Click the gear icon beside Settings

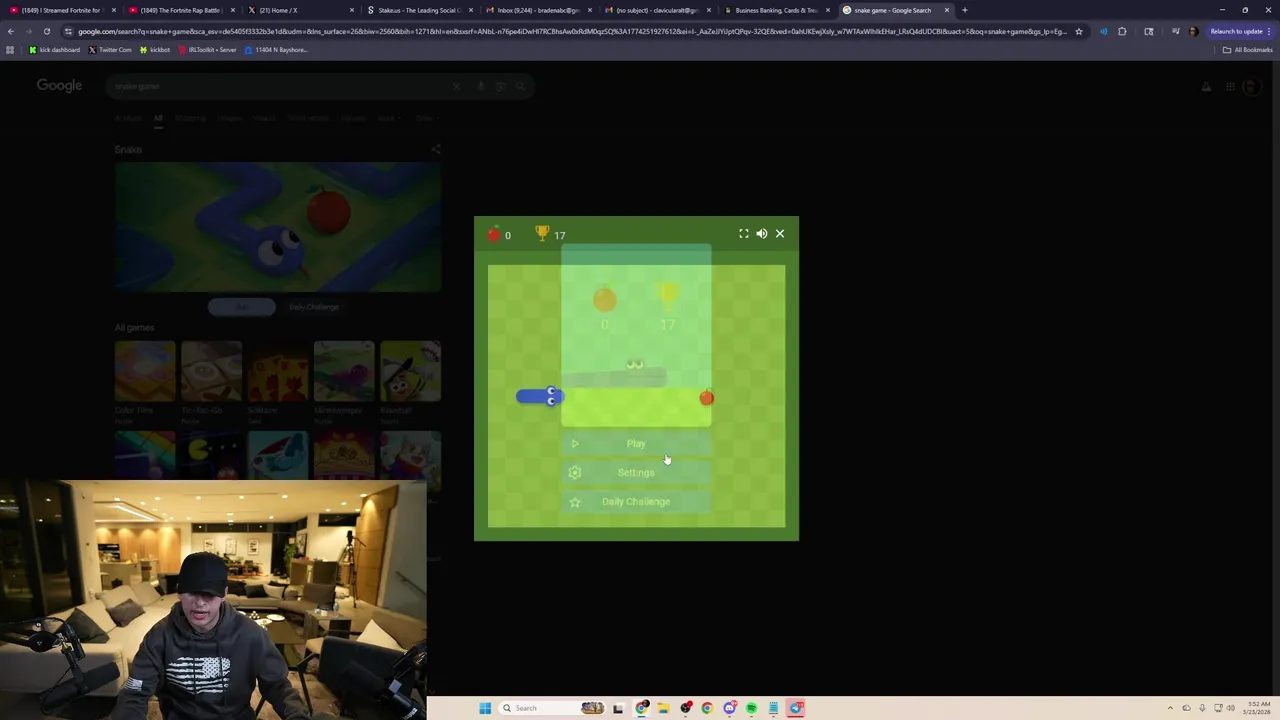[x=575, y=473]
